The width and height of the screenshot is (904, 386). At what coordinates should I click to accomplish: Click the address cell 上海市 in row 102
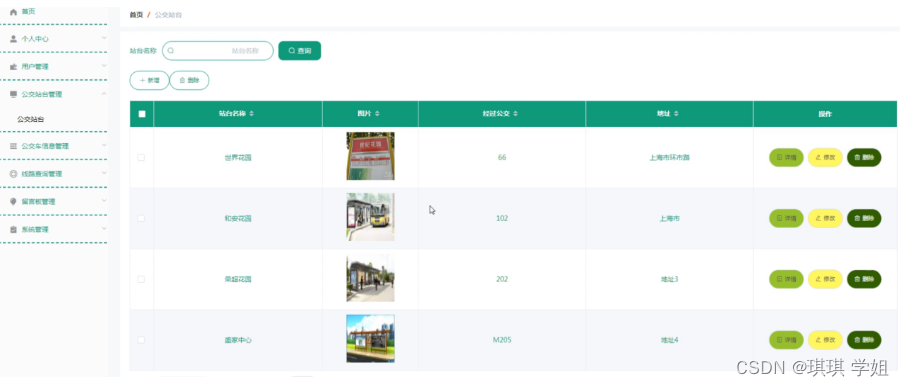coord(669,219)
